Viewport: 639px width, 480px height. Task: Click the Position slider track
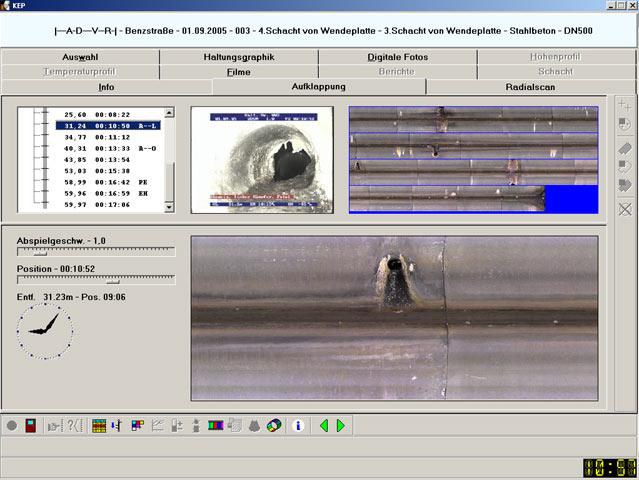pos(95,281)
